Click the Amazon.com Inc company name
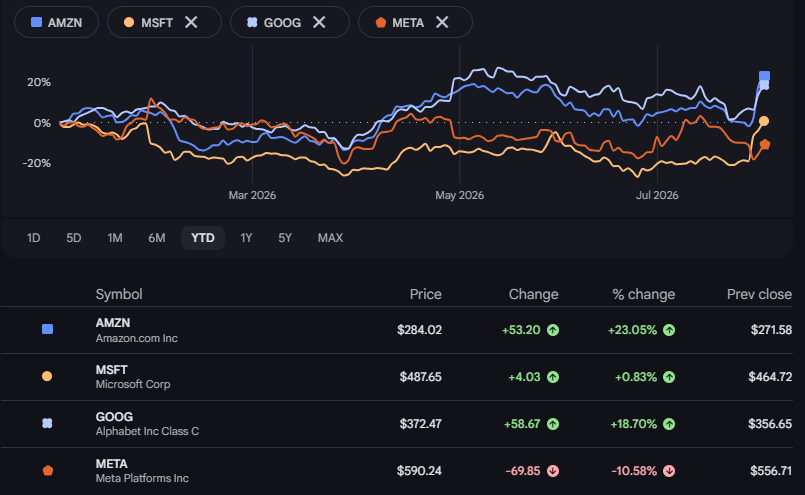The height and width of the screenshot is (495, 805). [x=137, y=338]
